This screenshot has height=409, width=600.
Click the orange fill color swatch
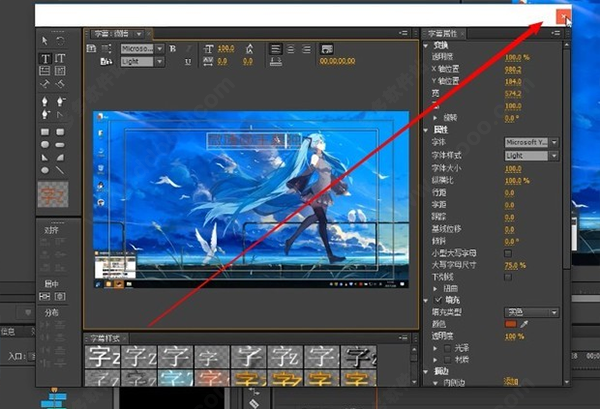click(510, 324)
